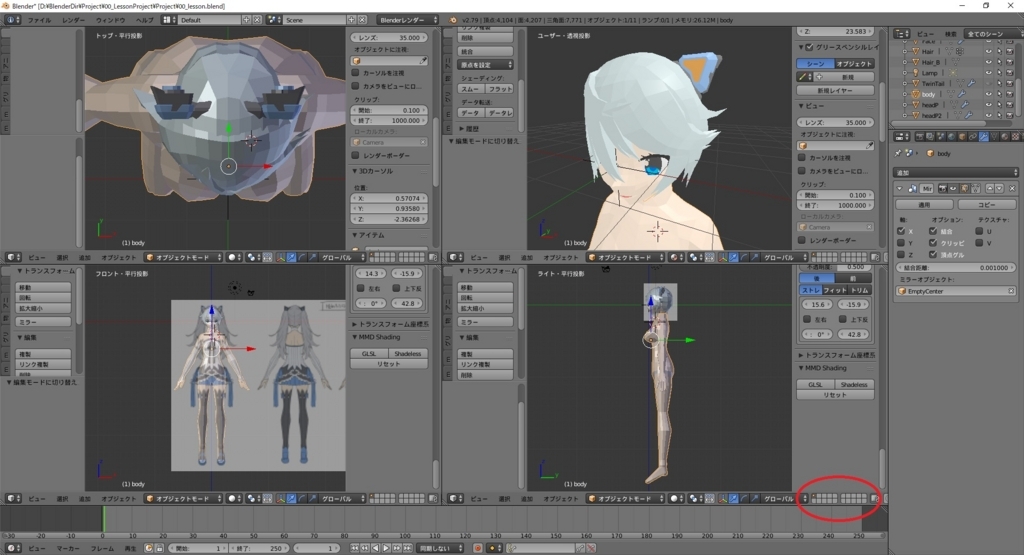Image resolution: width=1024 pixels, height=555 pixels.
Task: Toggle Mirror modifier edit mode display icon
Action: 965,189
